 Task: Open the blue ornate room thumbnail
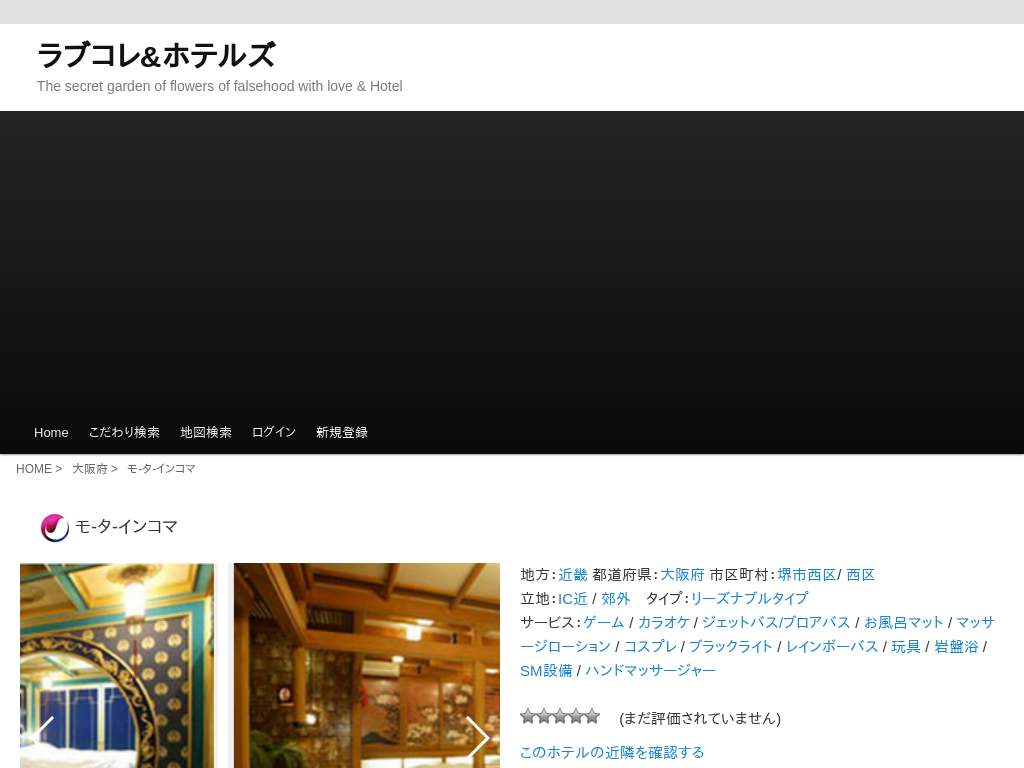click(x=117, y=665)
